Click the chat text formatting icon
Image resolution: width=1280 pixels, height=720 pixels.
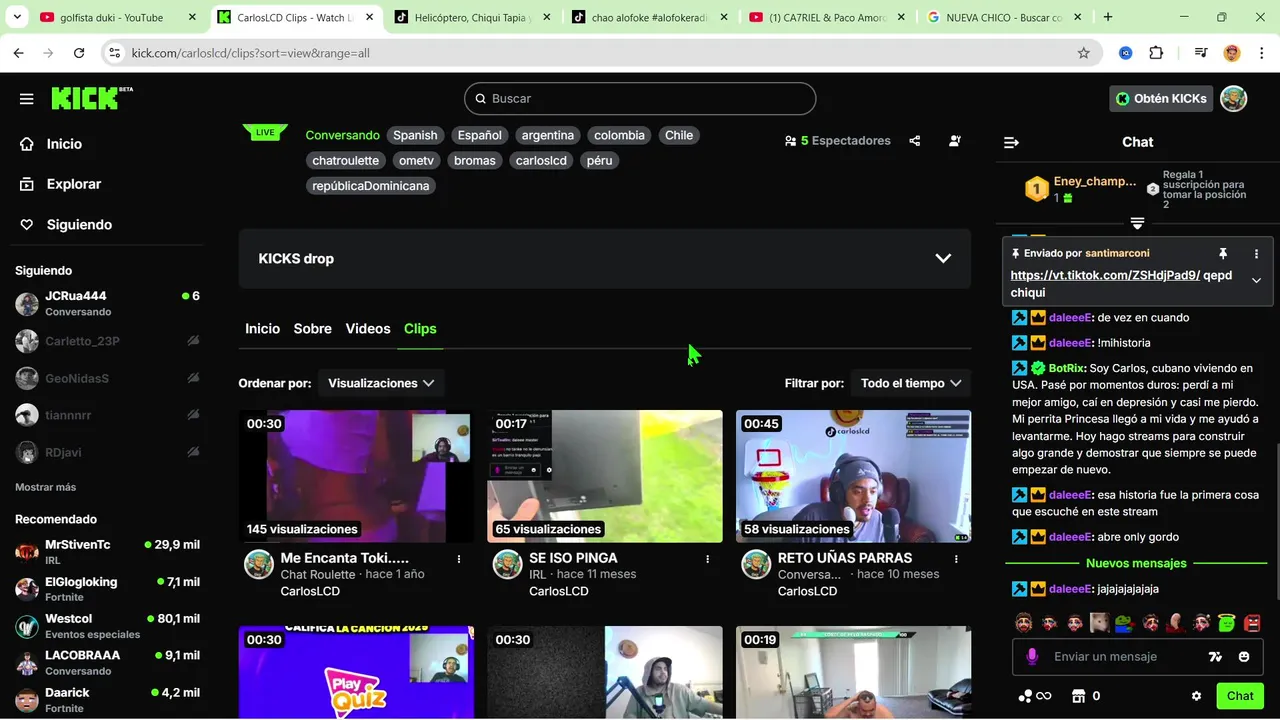click(1215, 656)
